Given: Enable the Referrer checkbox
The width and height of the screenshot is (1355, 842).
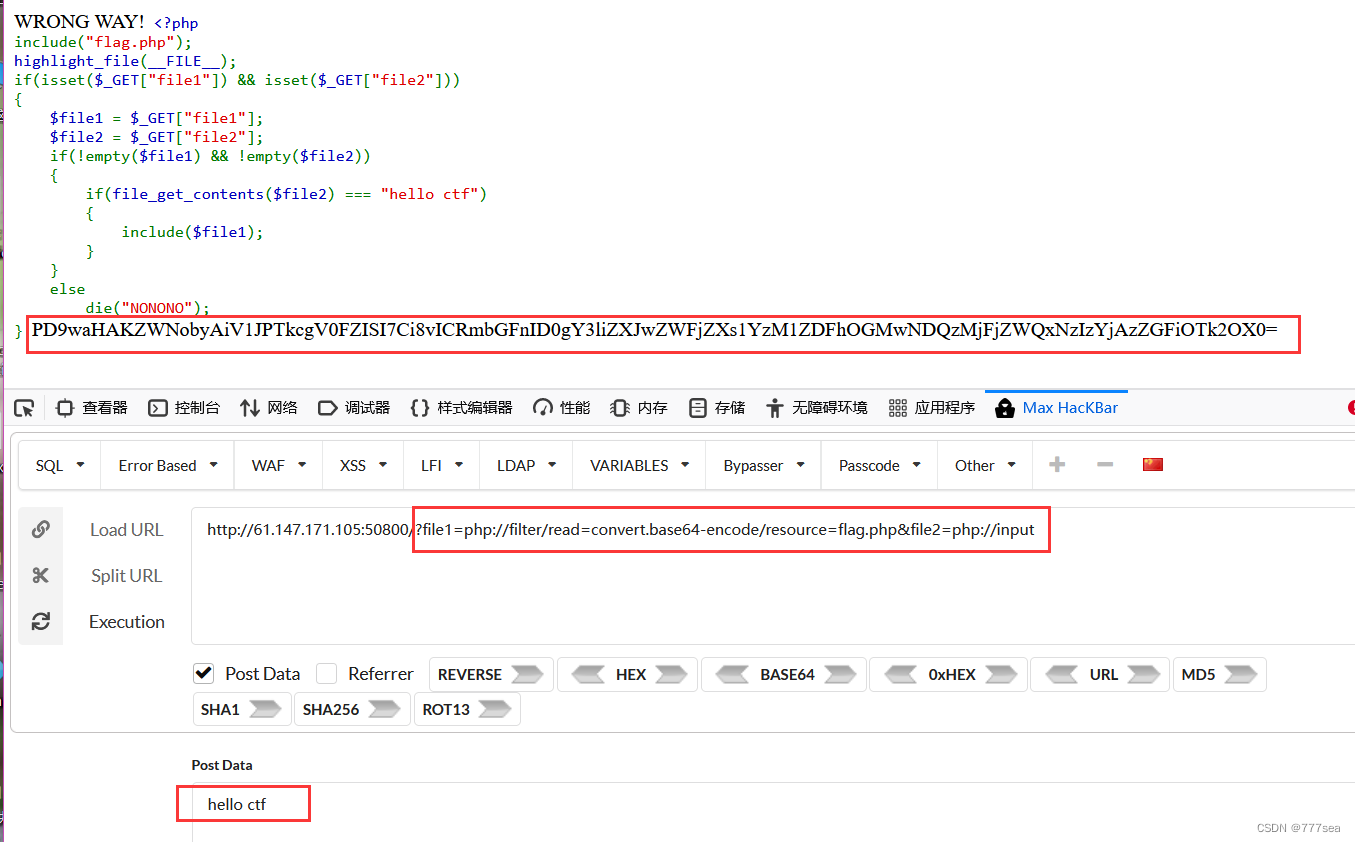Looking at the screenshot, I should [x=326, y=674].
